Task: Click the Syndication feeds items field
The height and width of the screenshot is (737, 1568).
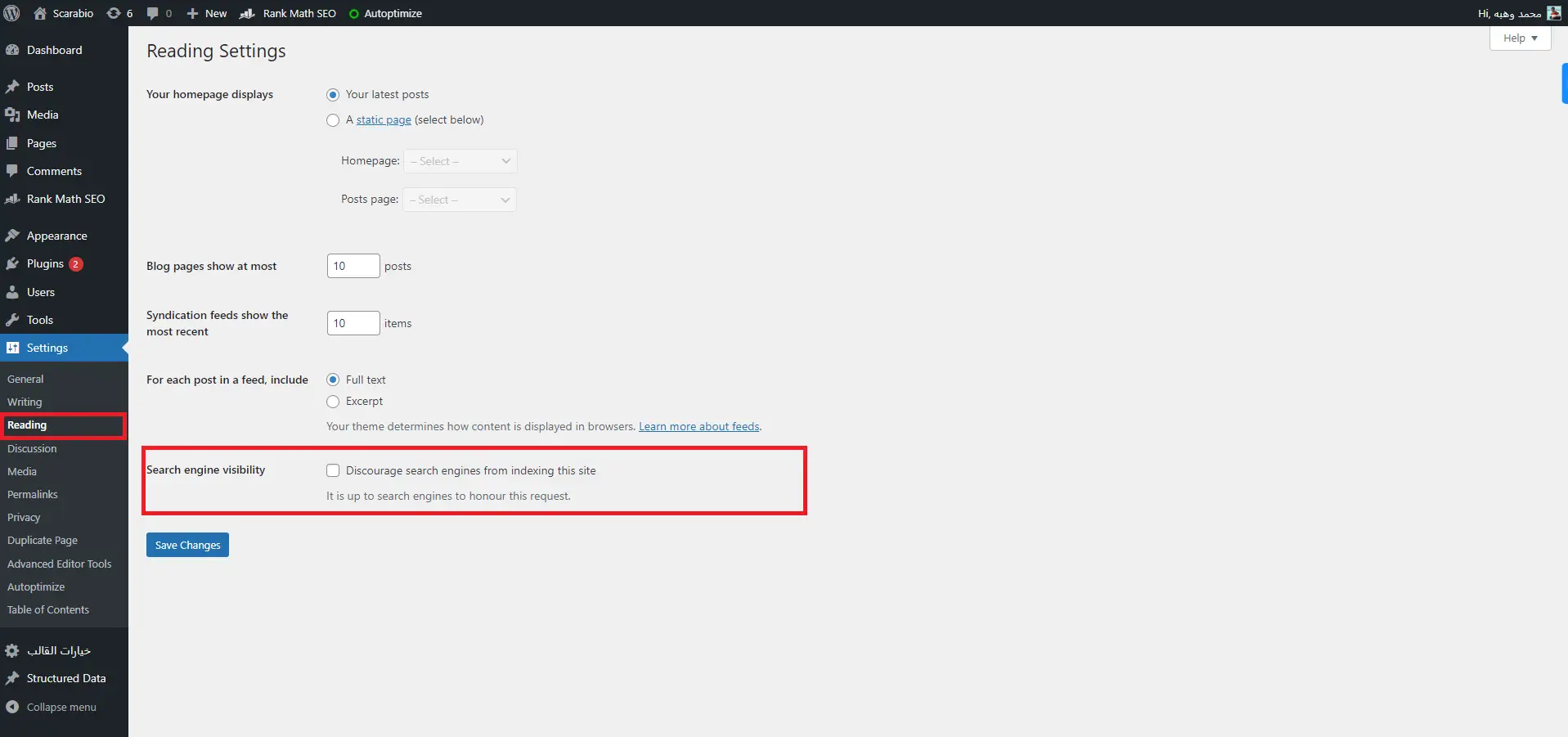Action: pyautogui.click(x=353, y=323)
